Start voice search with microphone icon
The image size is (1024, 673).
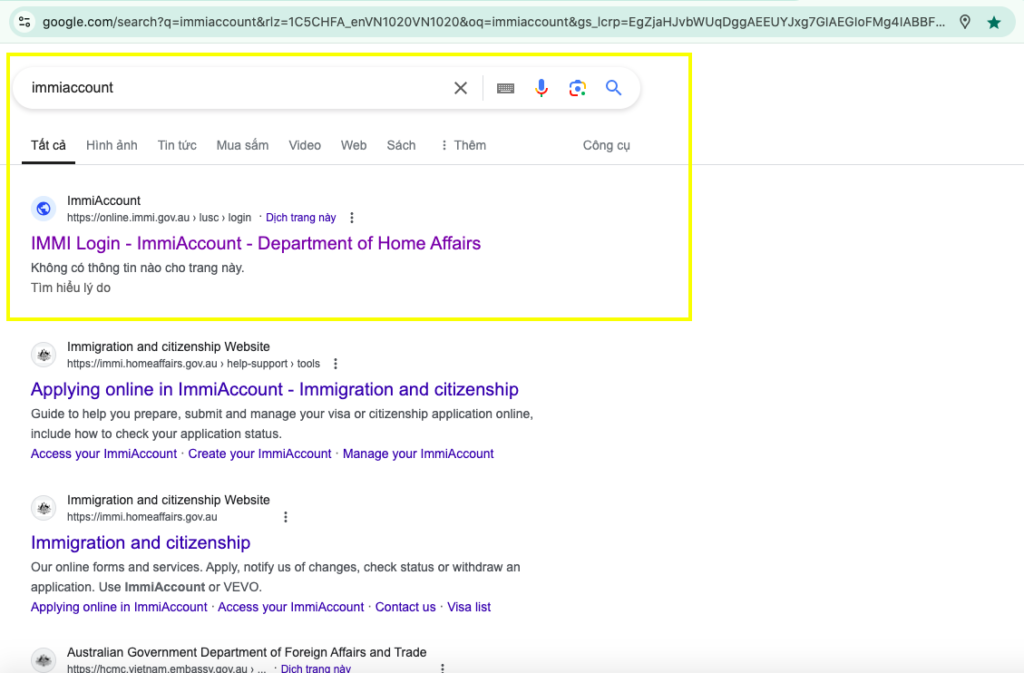tap(541, 88)
